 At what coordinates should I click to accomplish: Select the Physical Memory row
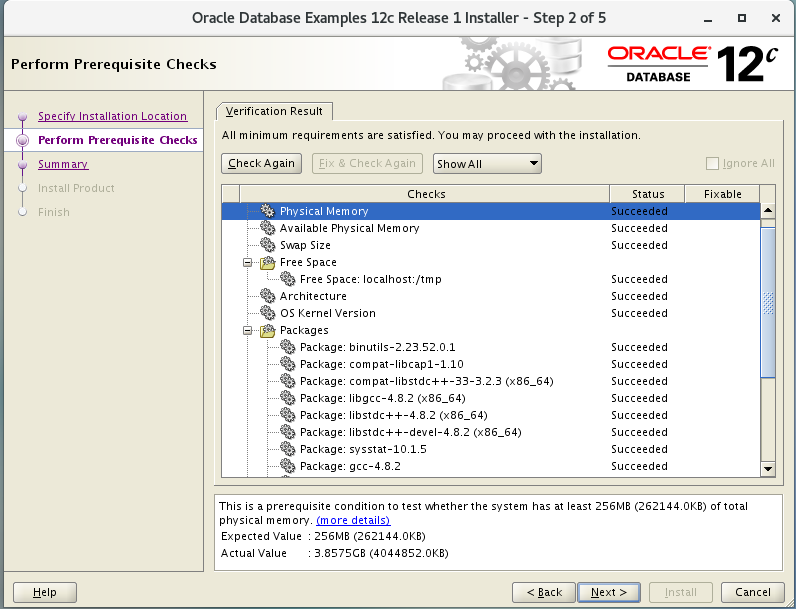click(x=491, y=211)
